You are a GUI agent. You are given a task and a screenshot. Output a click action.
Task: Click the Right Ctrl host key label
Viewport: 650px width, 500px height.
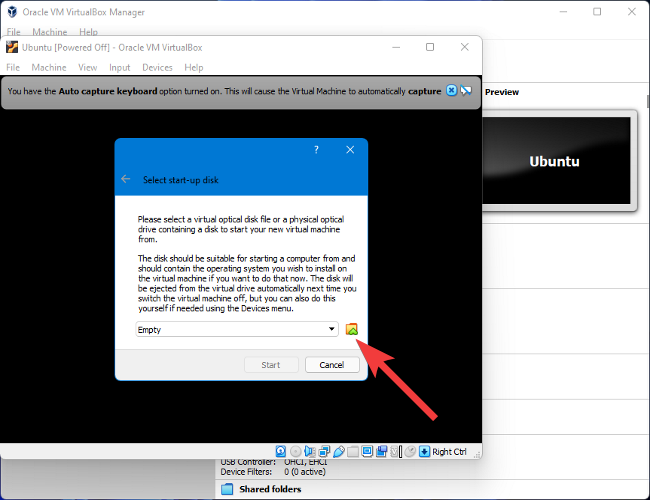pos(449,451)
